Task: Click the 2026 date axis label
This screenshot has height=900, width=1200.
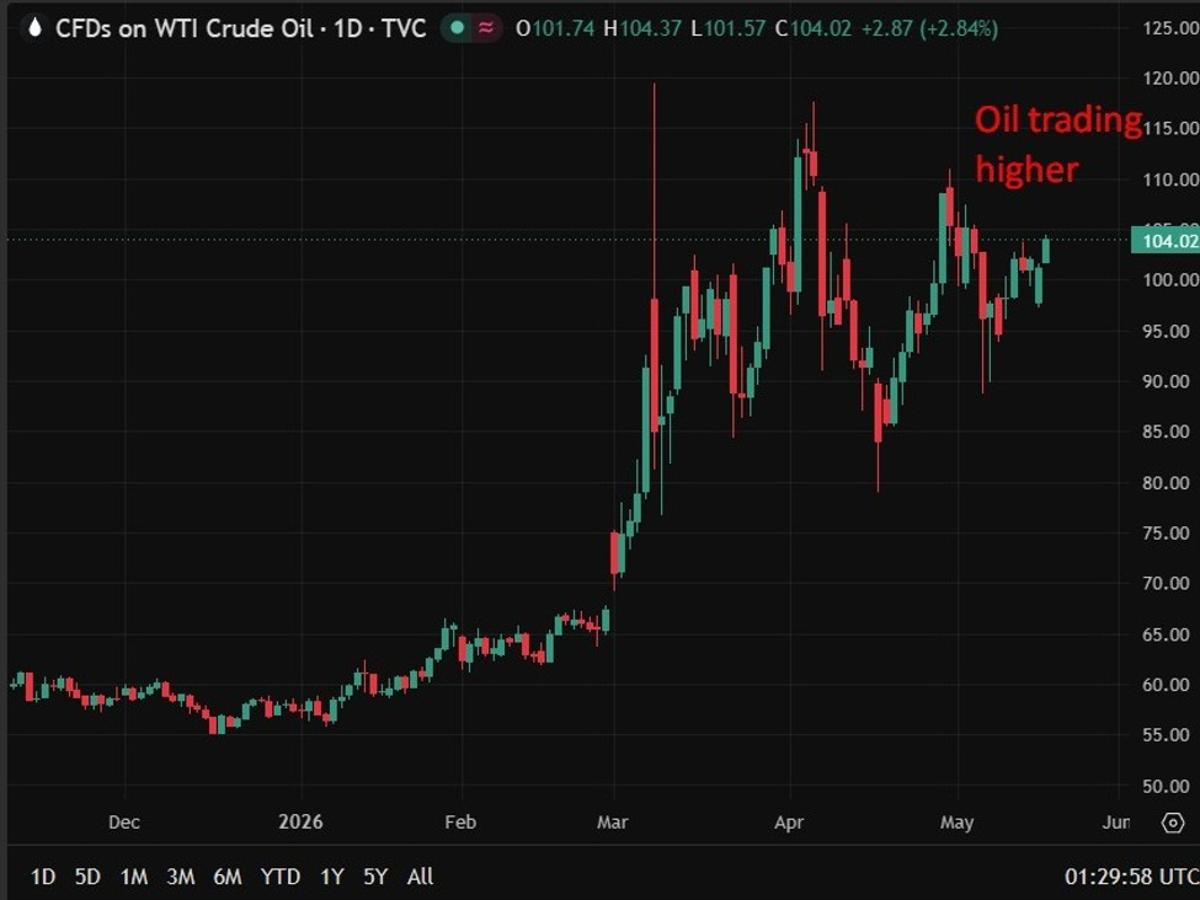Action: pyautogui.click(x=301, y=822)
